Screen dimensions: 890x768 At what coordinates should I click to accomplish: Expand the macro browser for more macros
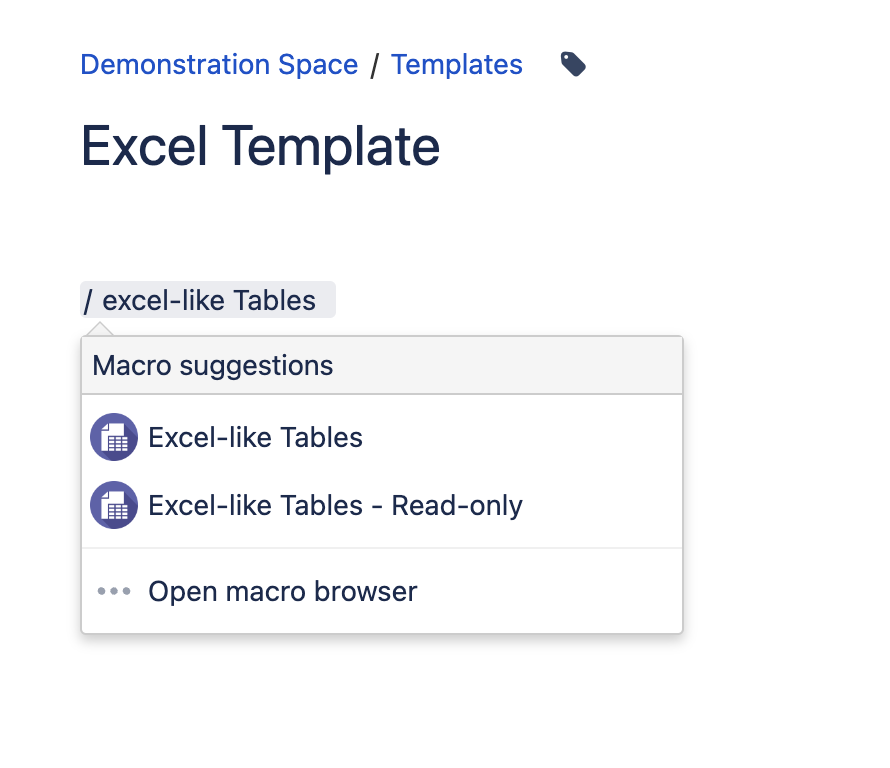coord(282,591)
